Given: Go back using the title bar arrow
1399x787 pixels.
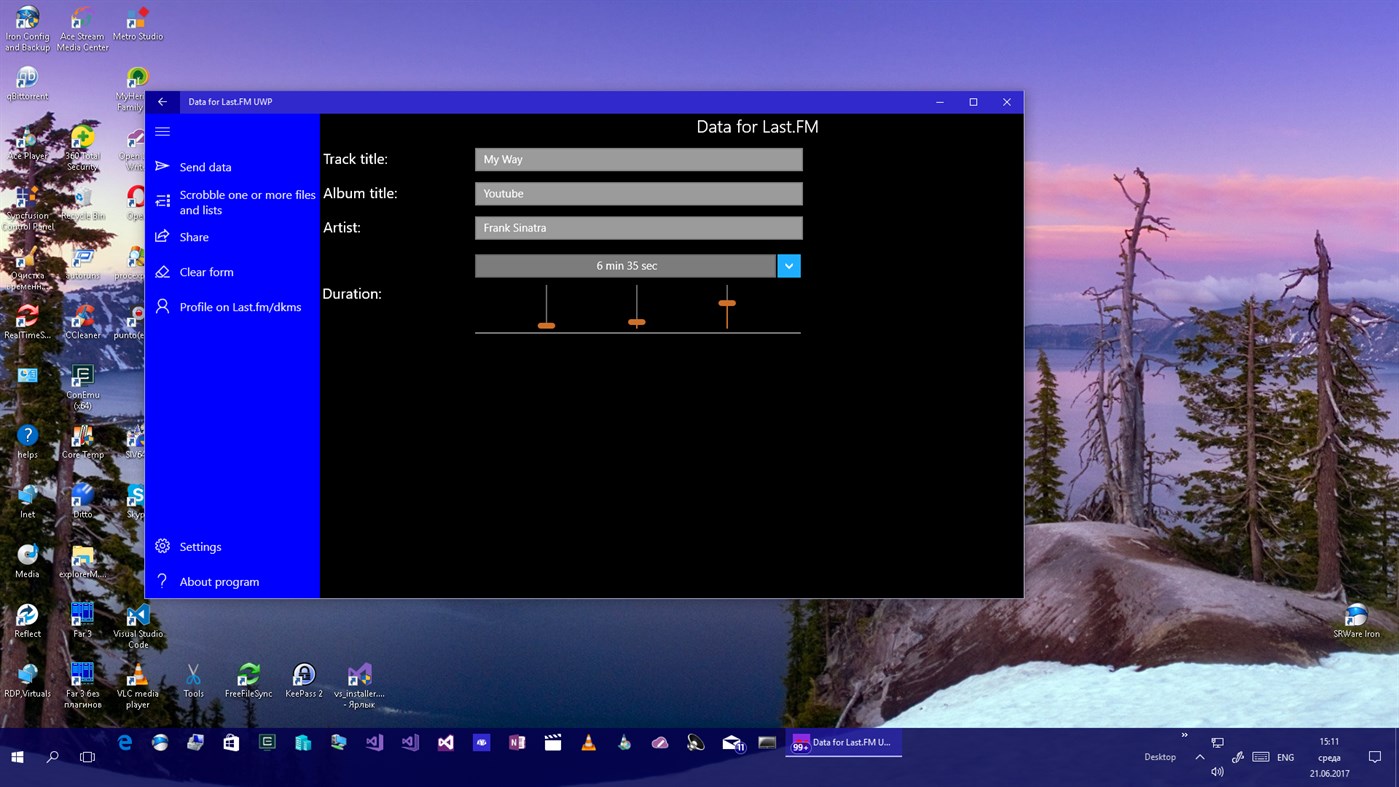Looking at the screenshot, I should pyautogui.click(x=162, y=102).
